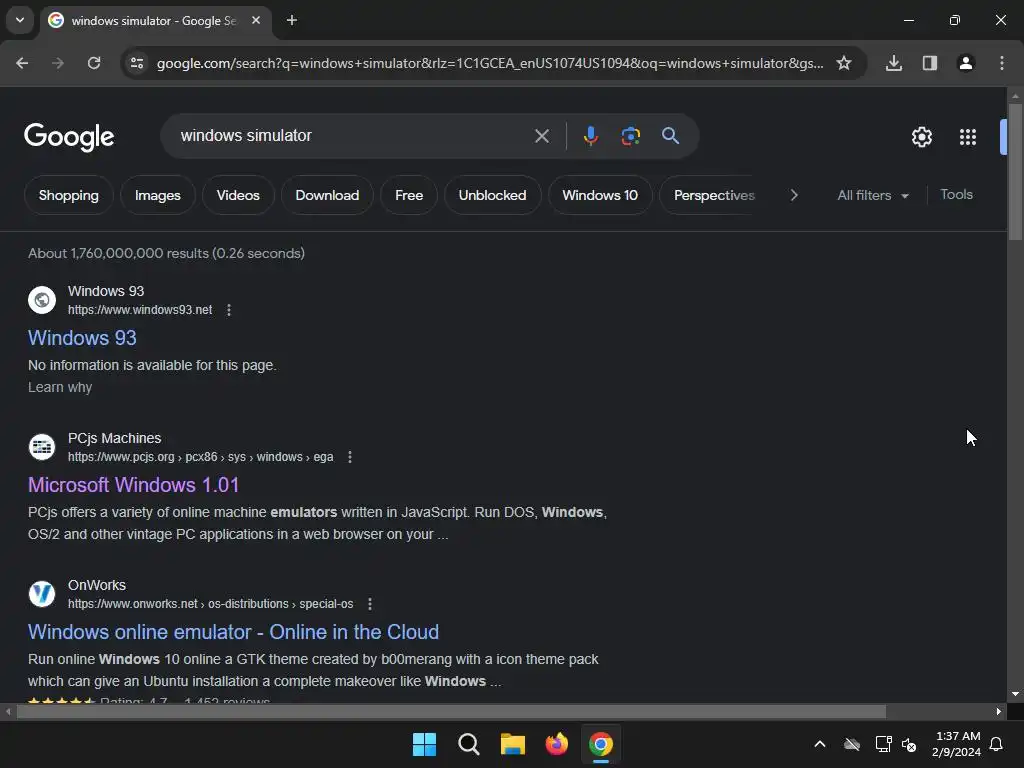The width and height of the screenshot is (1024, 768).
Task: Click the horizontal scrollbar thumb
Action: pyautogui.click(x=451, y=711)
